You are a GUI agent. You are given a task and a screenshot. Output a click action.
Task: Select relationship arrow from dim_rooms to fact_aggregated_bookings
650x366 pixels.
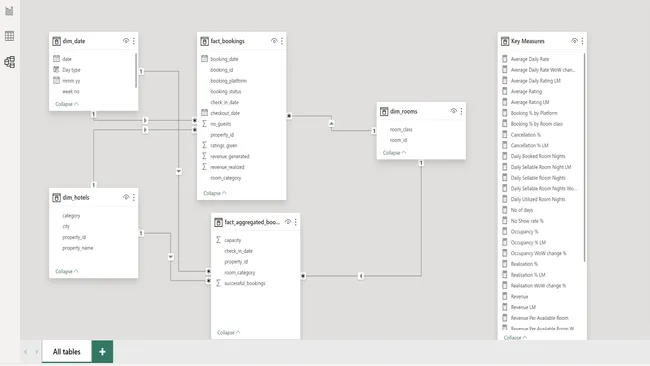click(x=361, y=276)
